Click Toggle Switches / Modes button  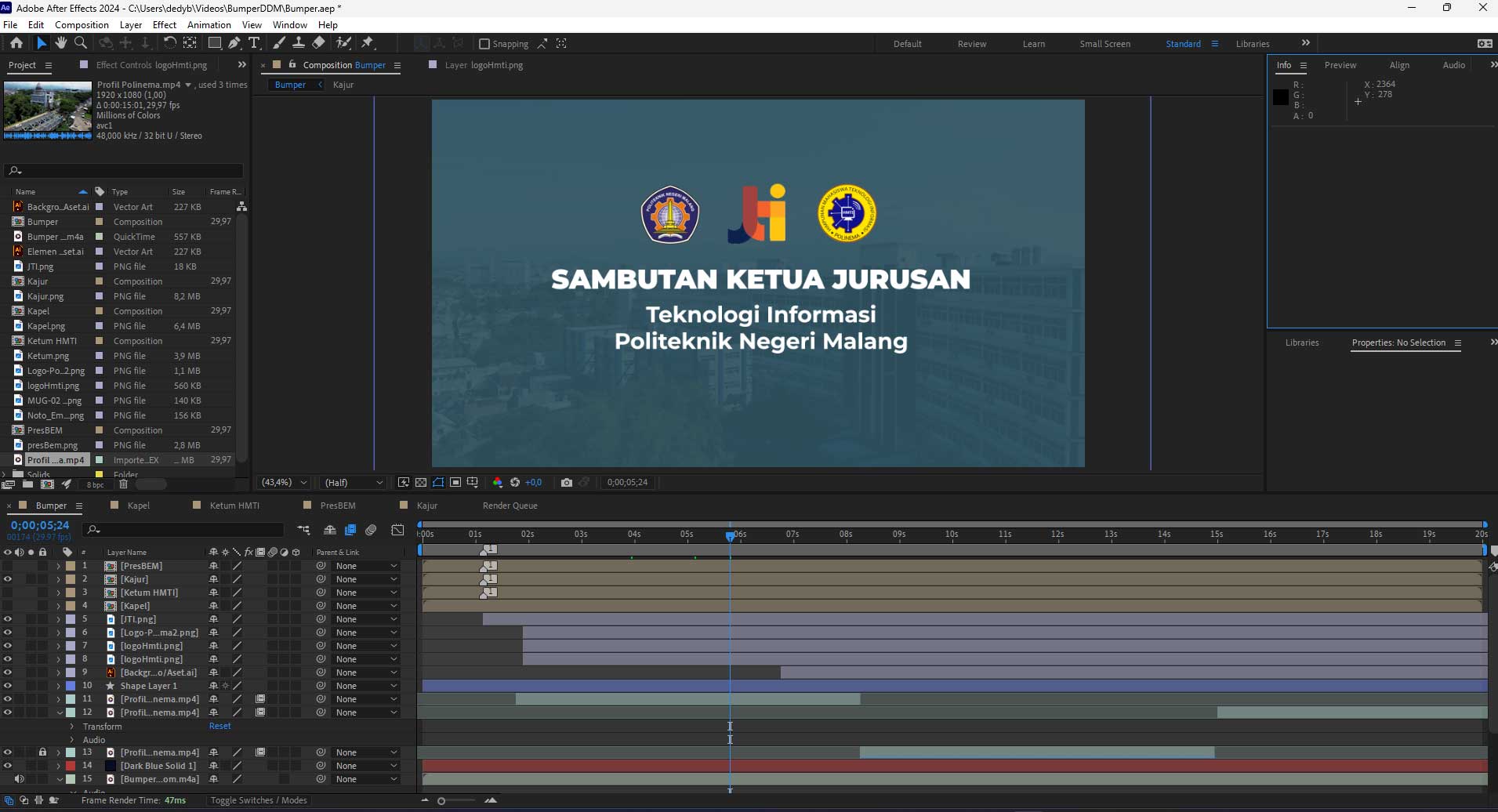pos(259,800)
